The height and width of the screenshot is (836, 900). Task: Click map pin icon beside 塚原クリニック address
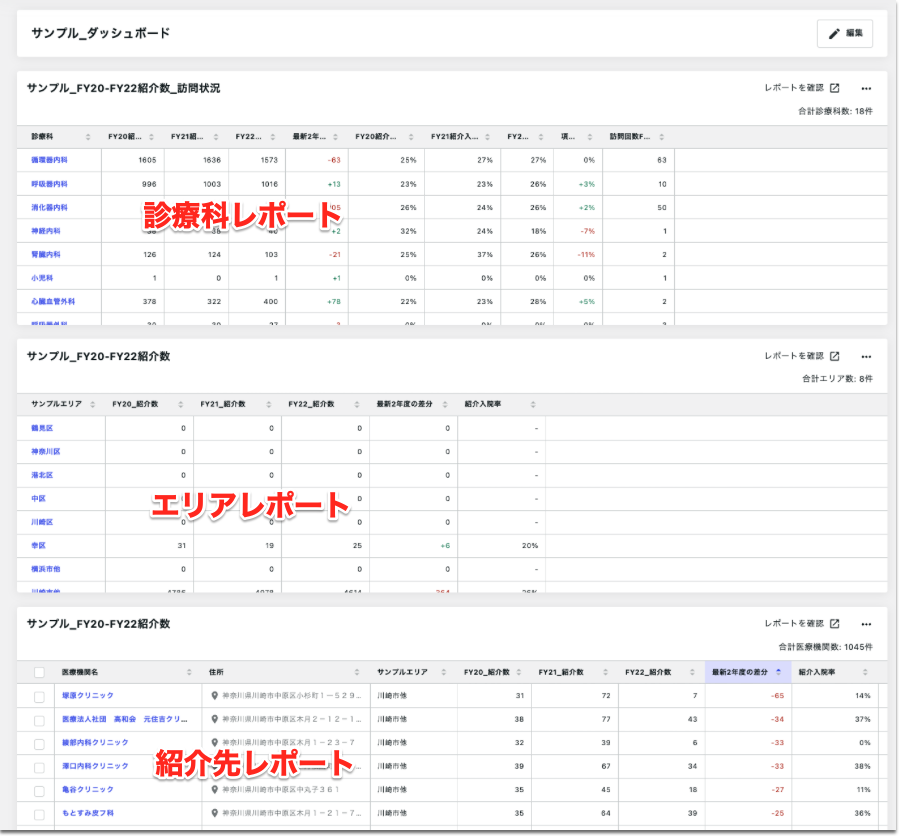[215, 695]
